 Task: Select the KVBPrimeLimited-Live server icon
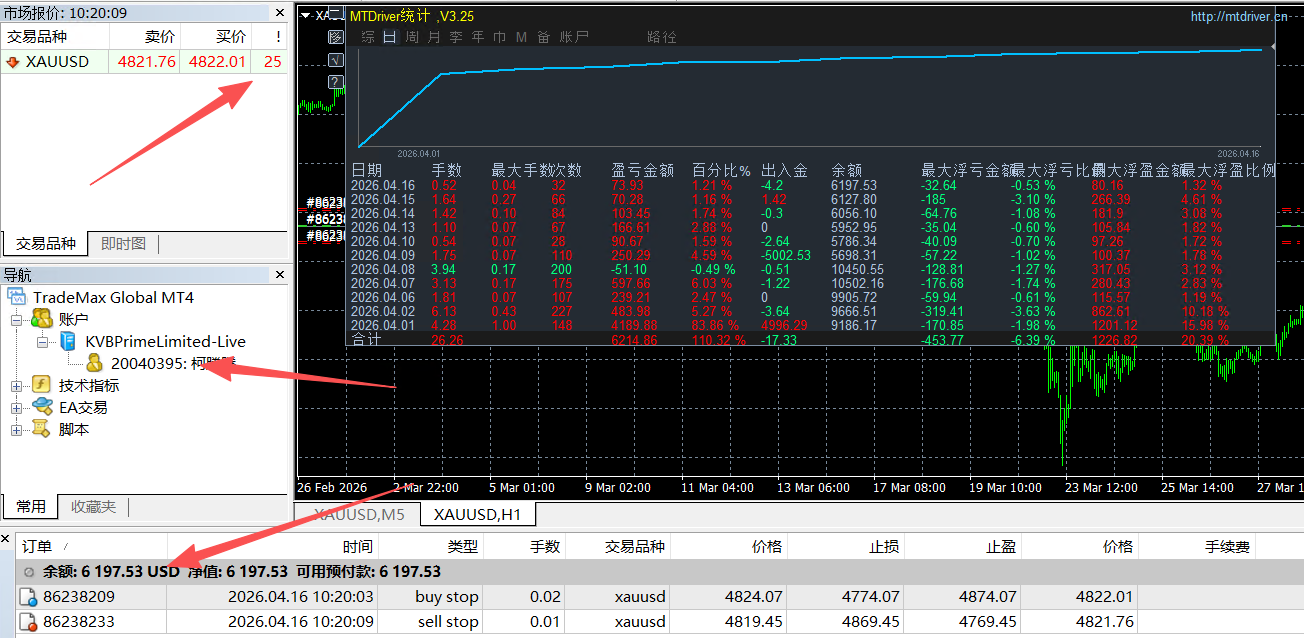point(69,342)
